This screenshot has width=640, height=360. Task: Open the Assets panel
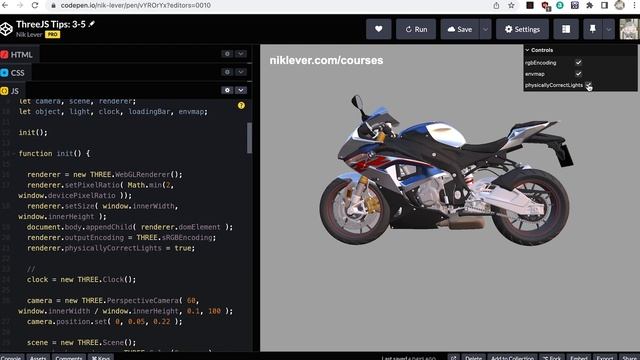[38, 358]
